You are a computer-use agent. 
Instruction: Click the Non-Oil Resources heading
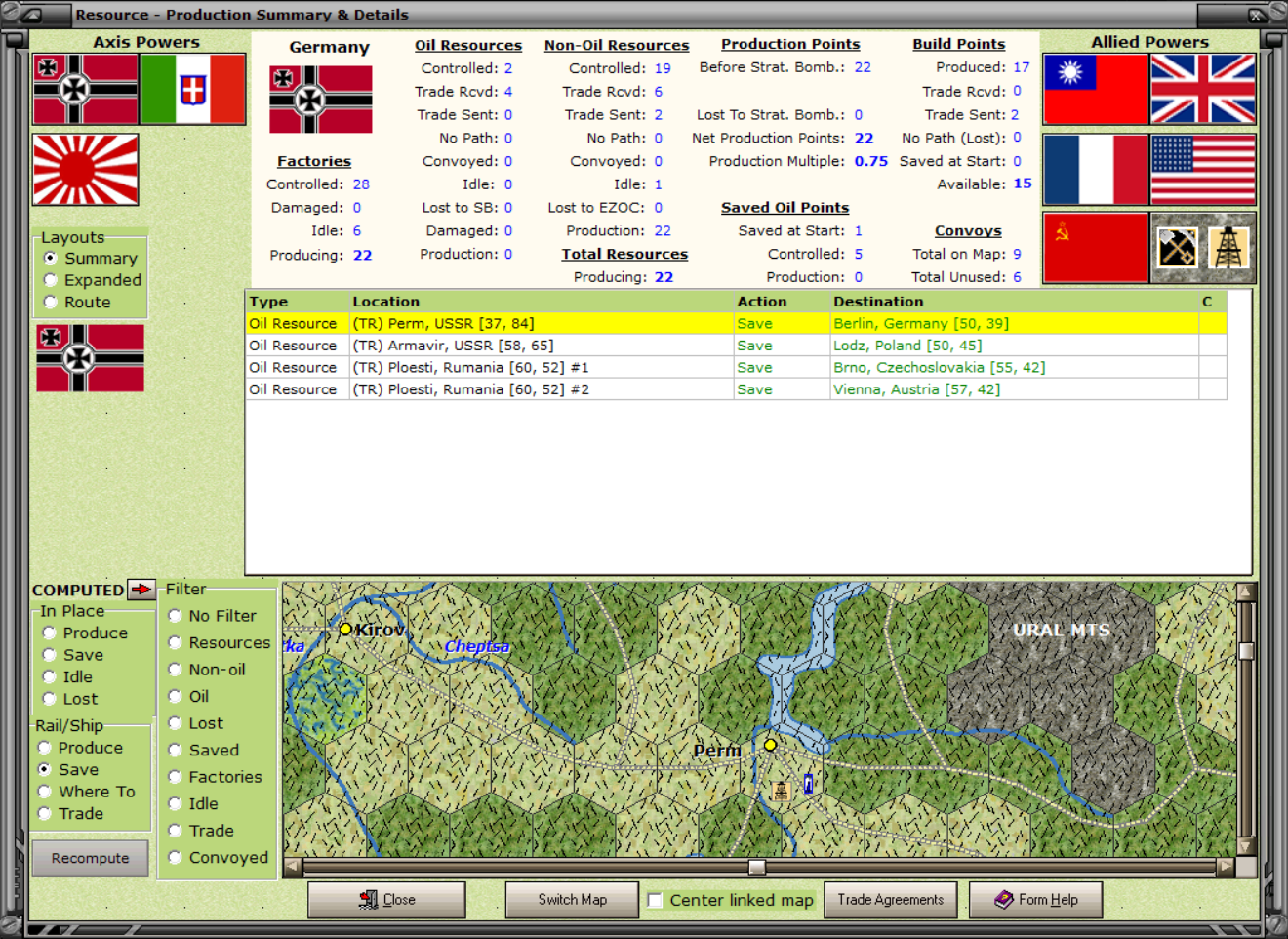617,45
